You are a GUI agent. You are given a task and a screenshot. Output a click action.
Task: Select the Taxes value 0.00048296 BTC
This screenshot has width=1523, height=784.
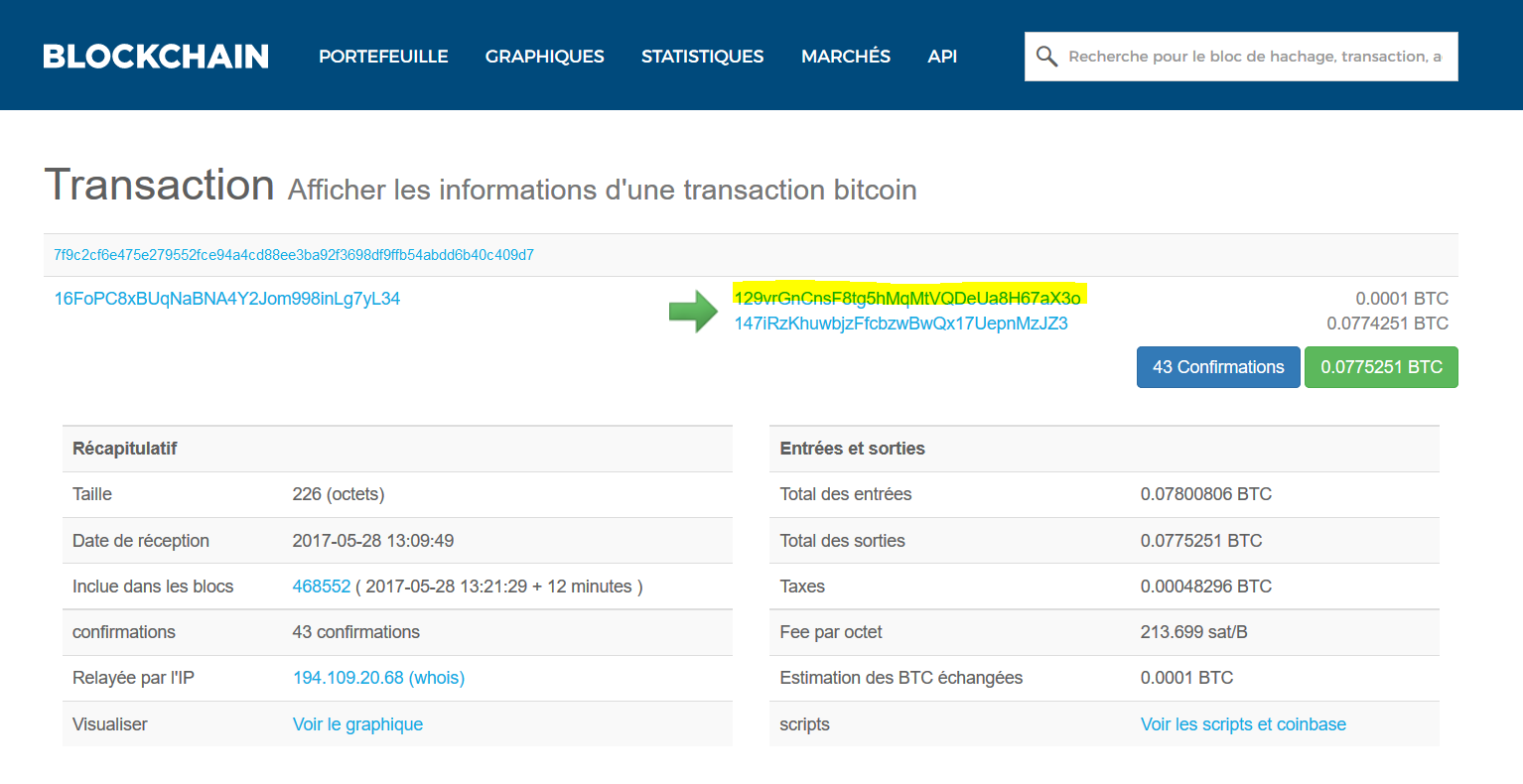click(x=1205, y=587)
